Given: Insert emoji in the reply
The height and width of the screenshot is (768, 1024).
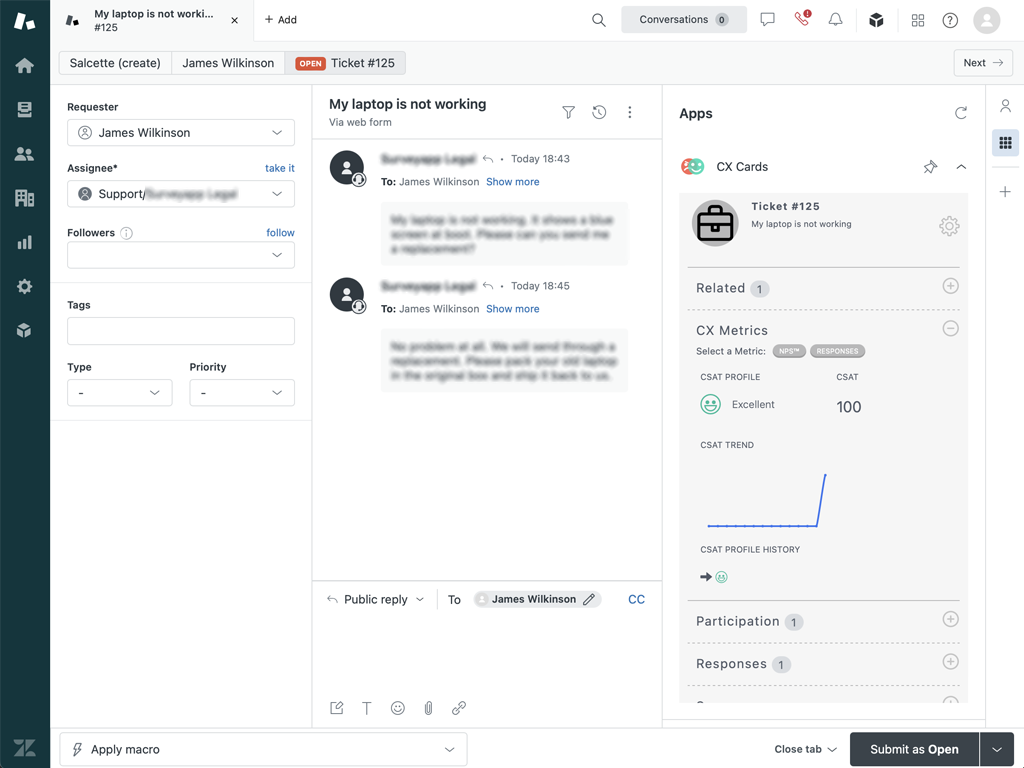Looking at the screenshot, I should tap(398, 708).
